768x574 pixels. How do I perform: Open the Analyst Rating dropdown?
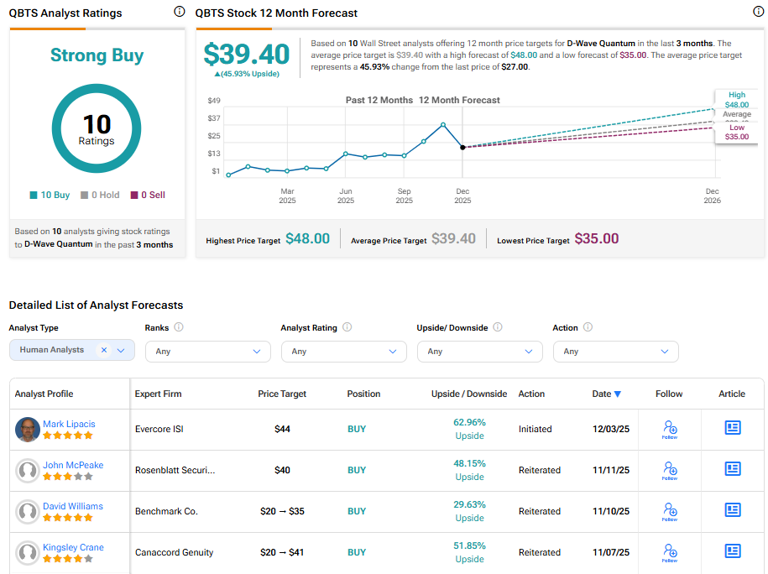[x=343, y=351]
